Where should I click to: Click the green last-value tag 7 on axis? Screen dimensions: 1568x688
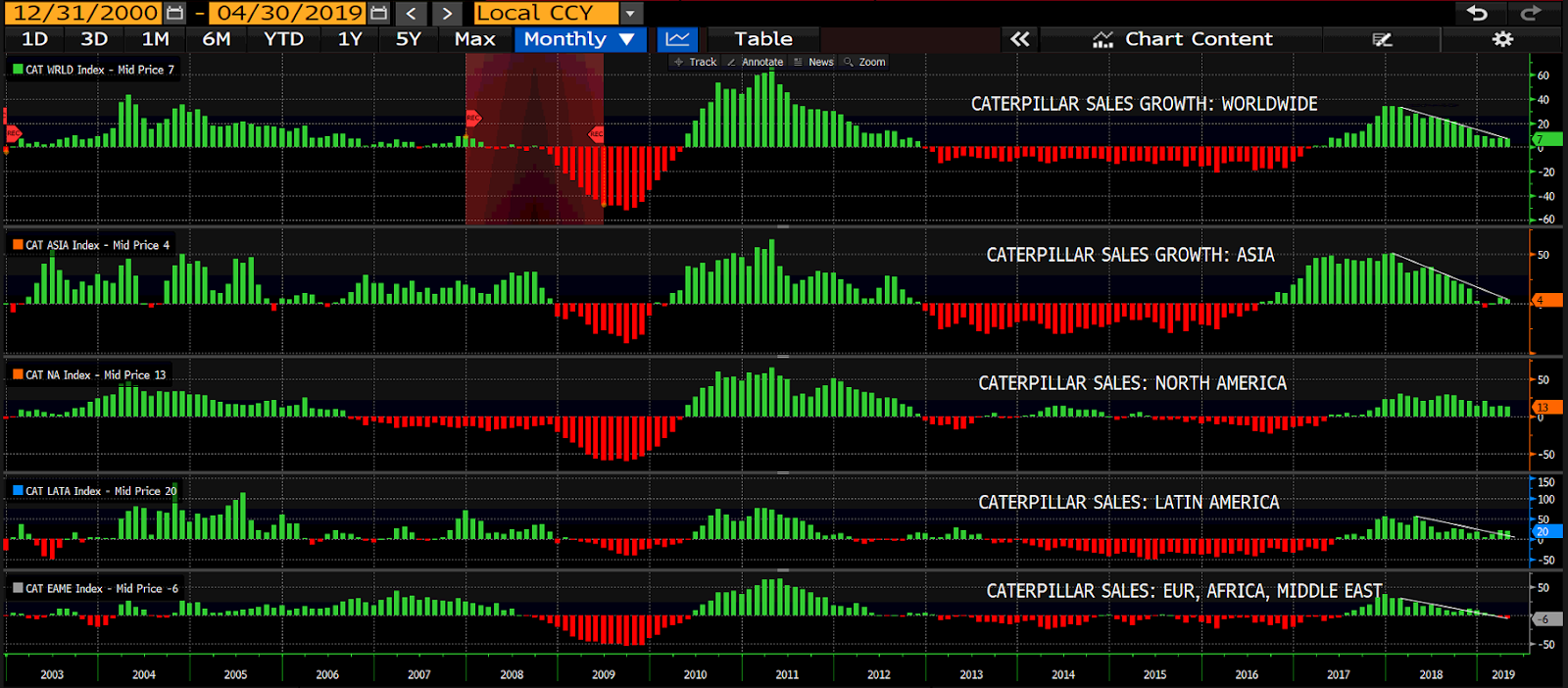point(1546,139)
